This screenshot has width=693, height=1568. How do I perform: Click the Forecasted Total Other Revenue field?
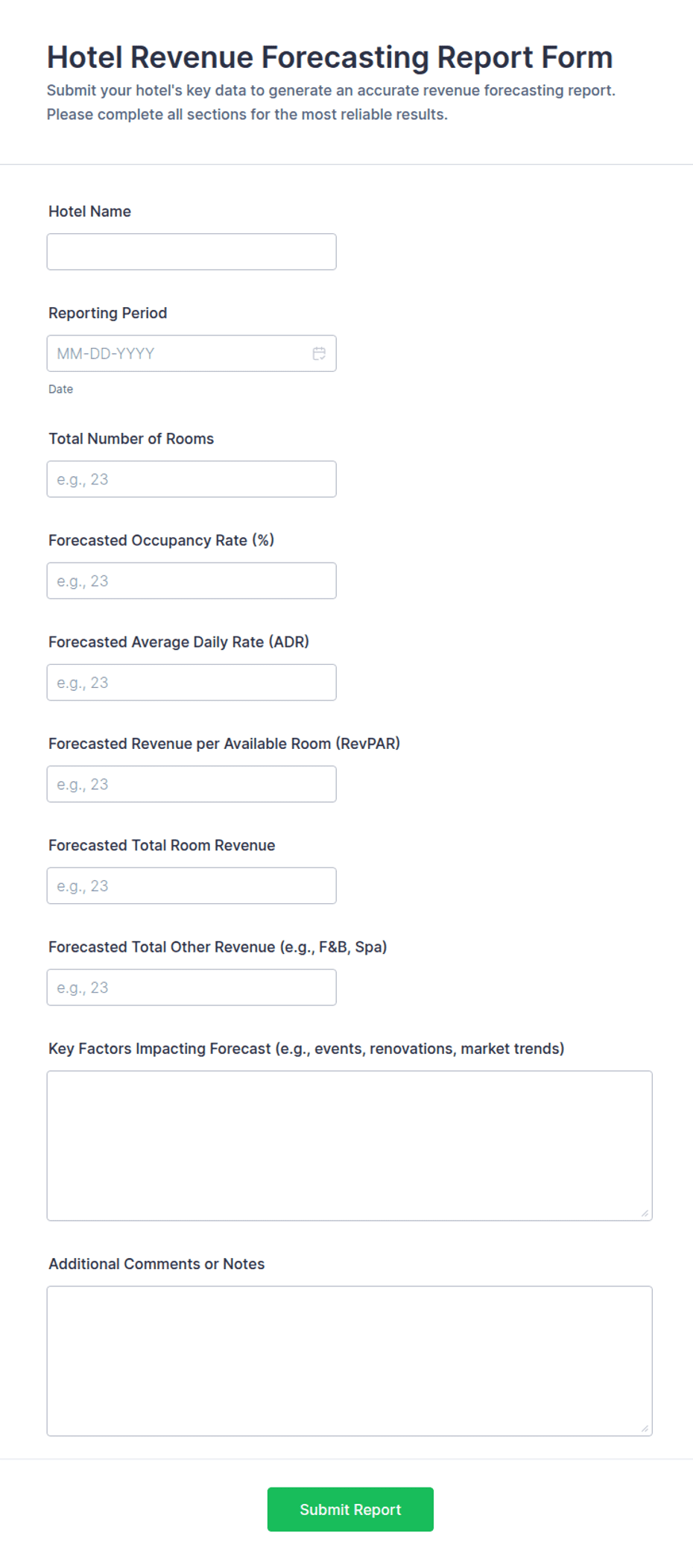pyautogui.click(x=192, y=987)
